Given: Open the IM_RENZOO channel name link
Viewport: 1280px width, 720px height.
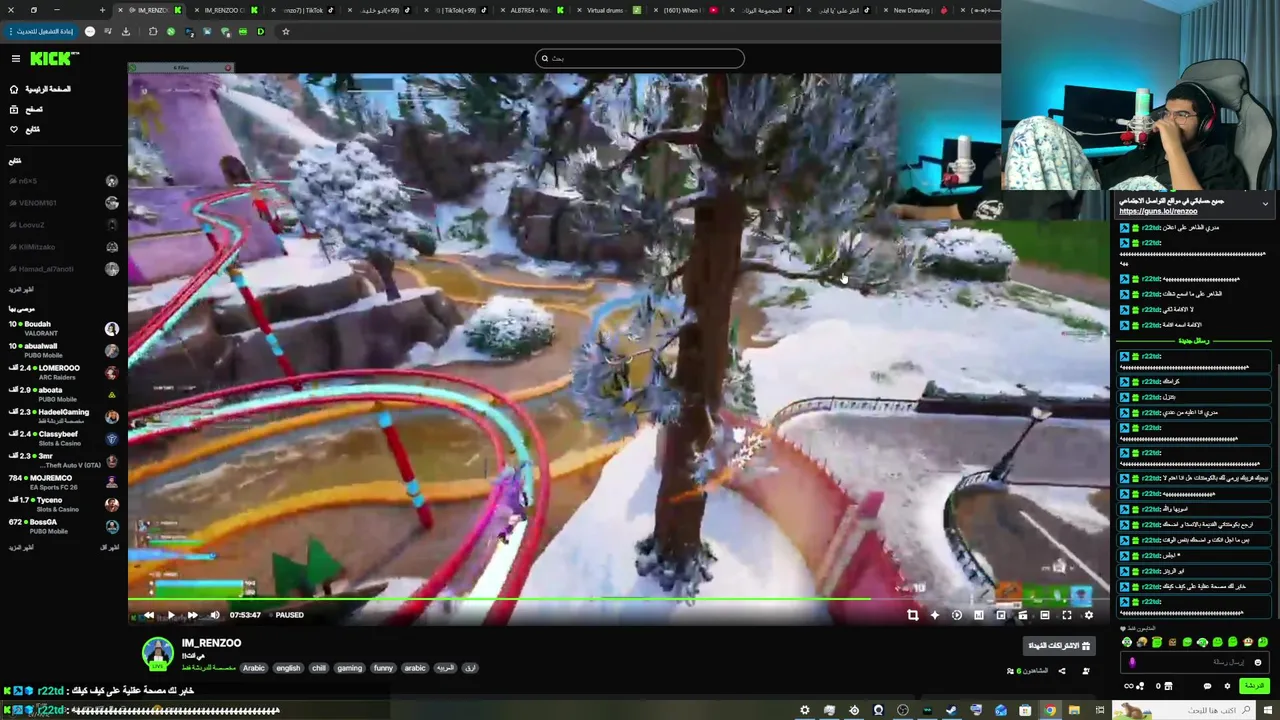Looking at the screenshot, I should point(211,643).
